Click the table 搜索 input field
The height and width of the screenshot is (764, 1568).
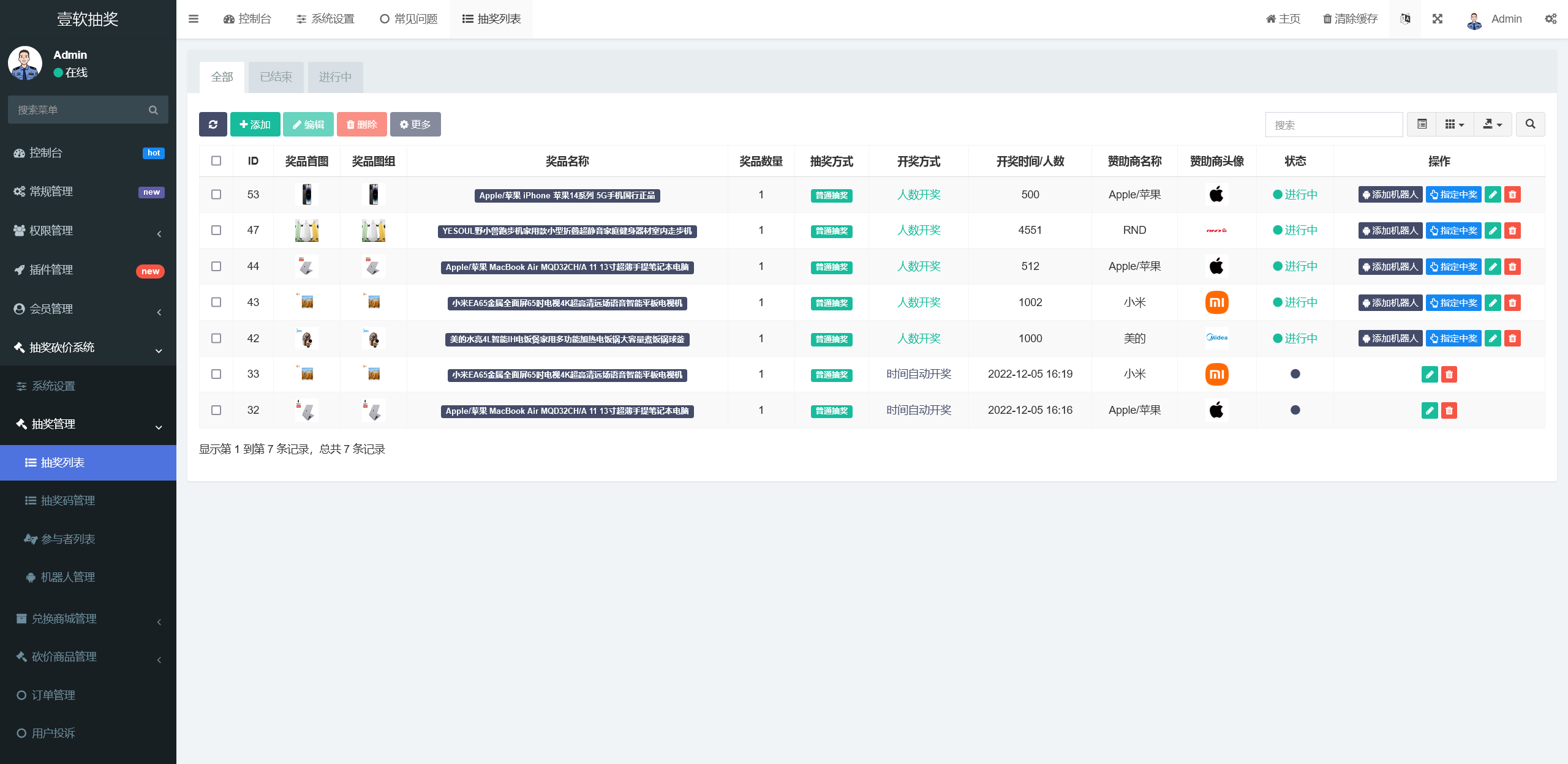[1333, 125]
